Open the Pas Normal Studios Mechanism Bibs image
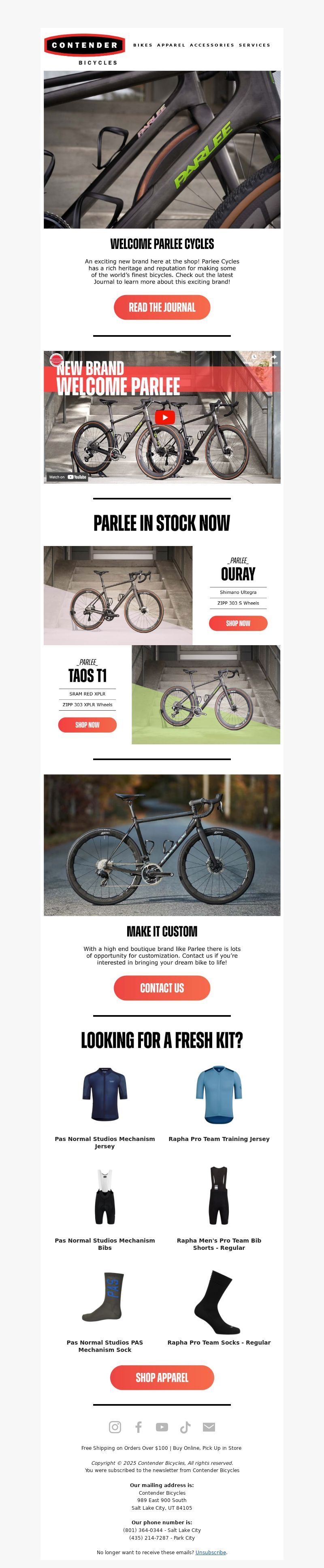 pyautogui.click(x=105, y=1196)
